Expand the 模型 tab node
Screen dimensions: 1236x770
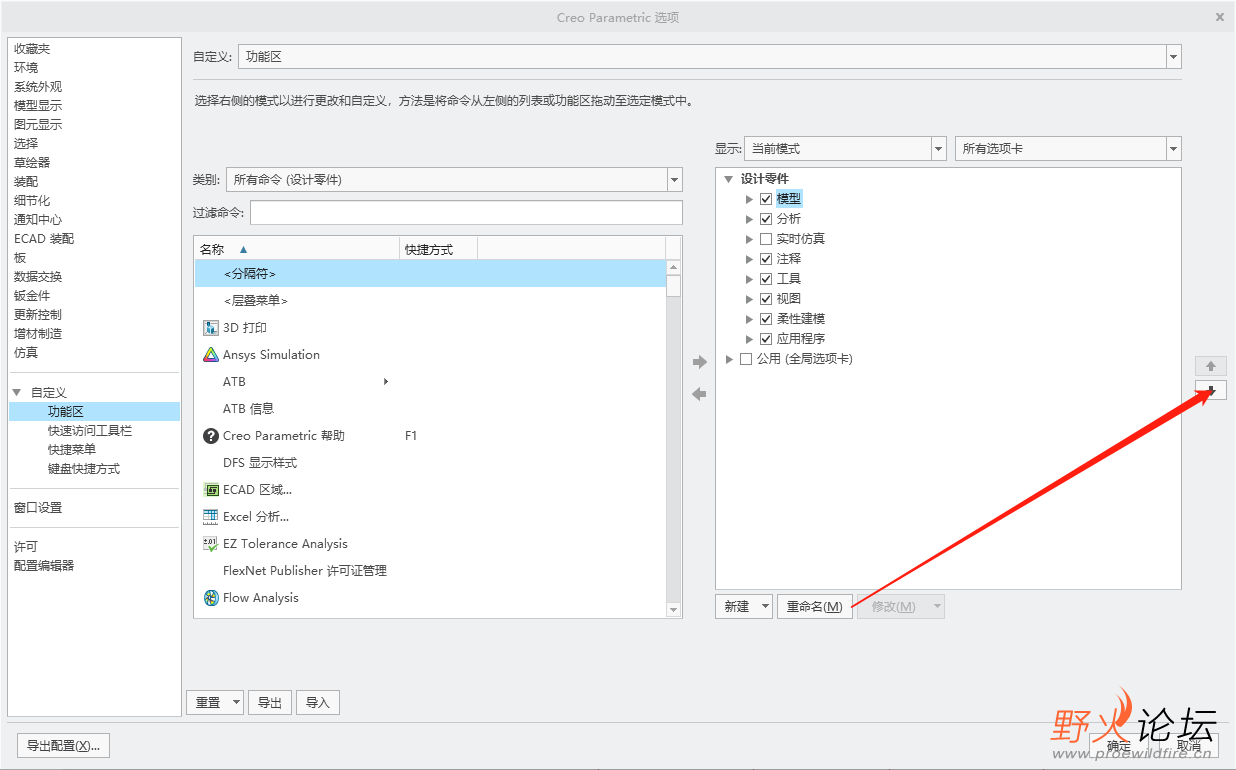coord(749,199)
